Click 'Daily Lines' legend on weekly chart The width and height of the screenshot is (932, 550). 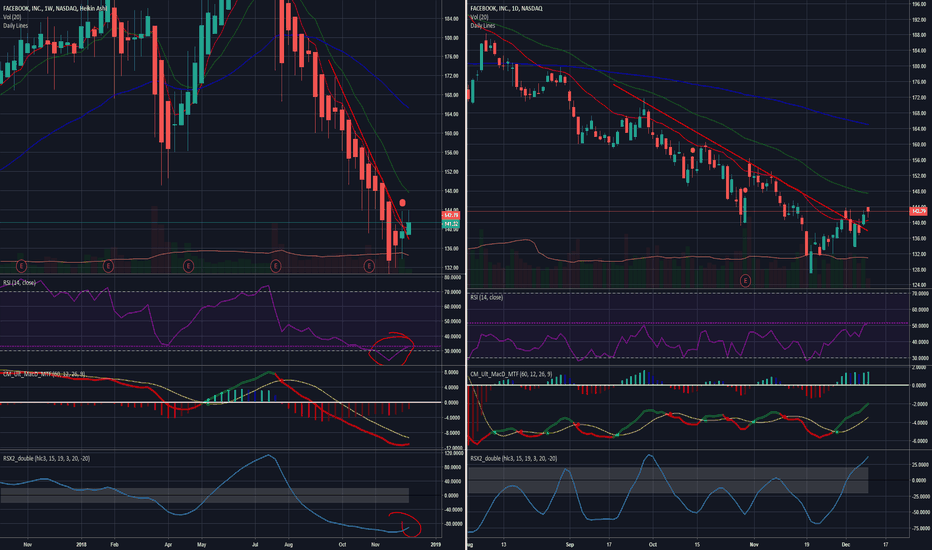[15, 26]
